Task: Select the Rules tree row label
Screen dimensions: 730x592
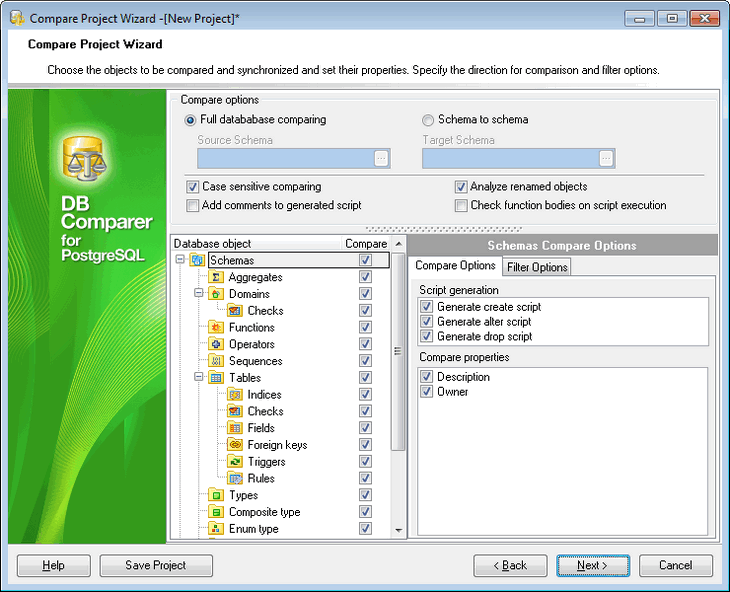Action: pos(261,478)
